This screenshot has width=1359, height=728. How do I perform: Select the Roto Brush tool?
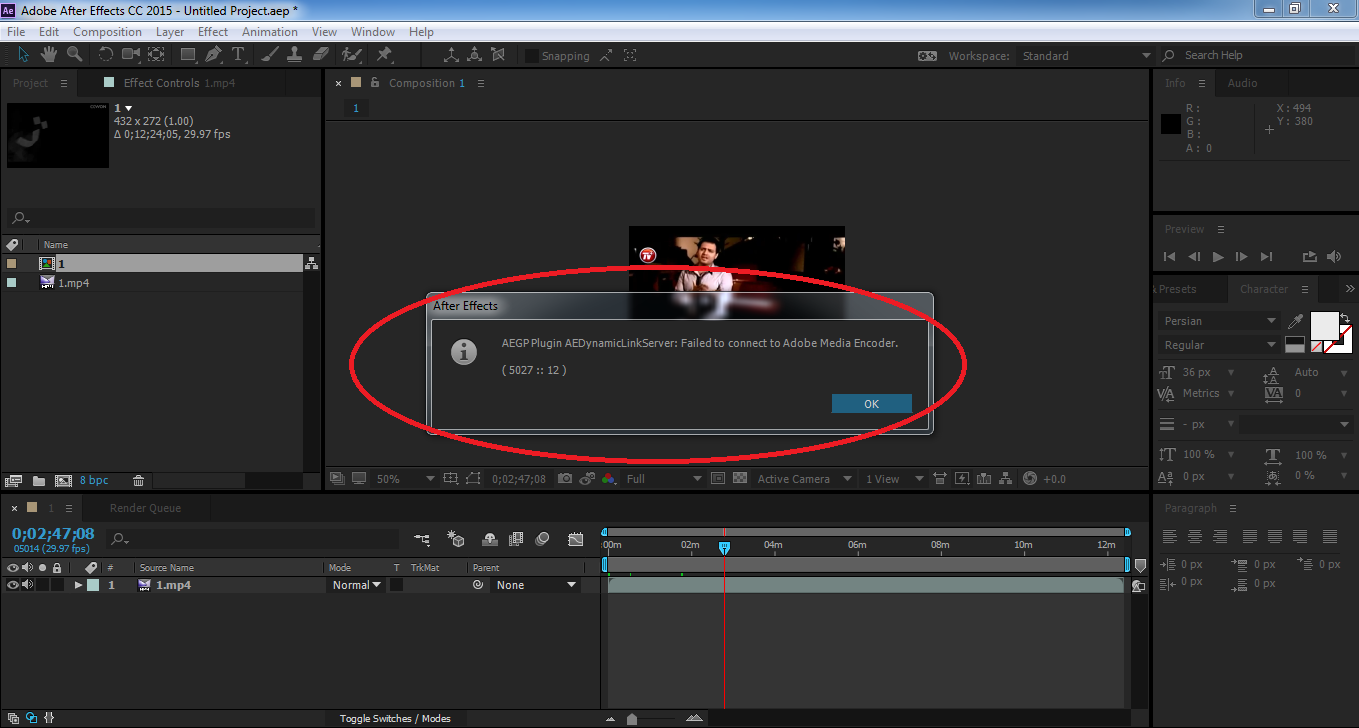coord(352,54)
